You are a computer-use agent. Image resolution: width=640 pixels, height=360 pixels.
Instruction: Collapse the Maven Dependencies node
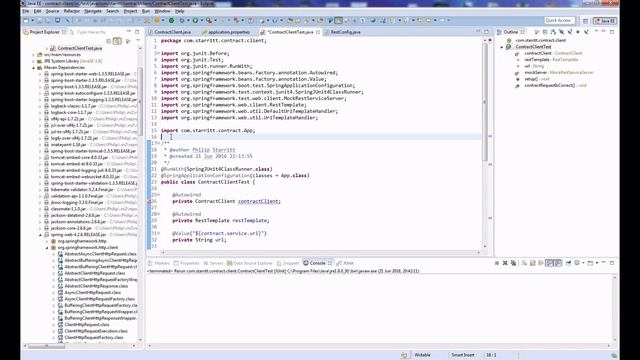pyautogui.click(x=33, y=68)
